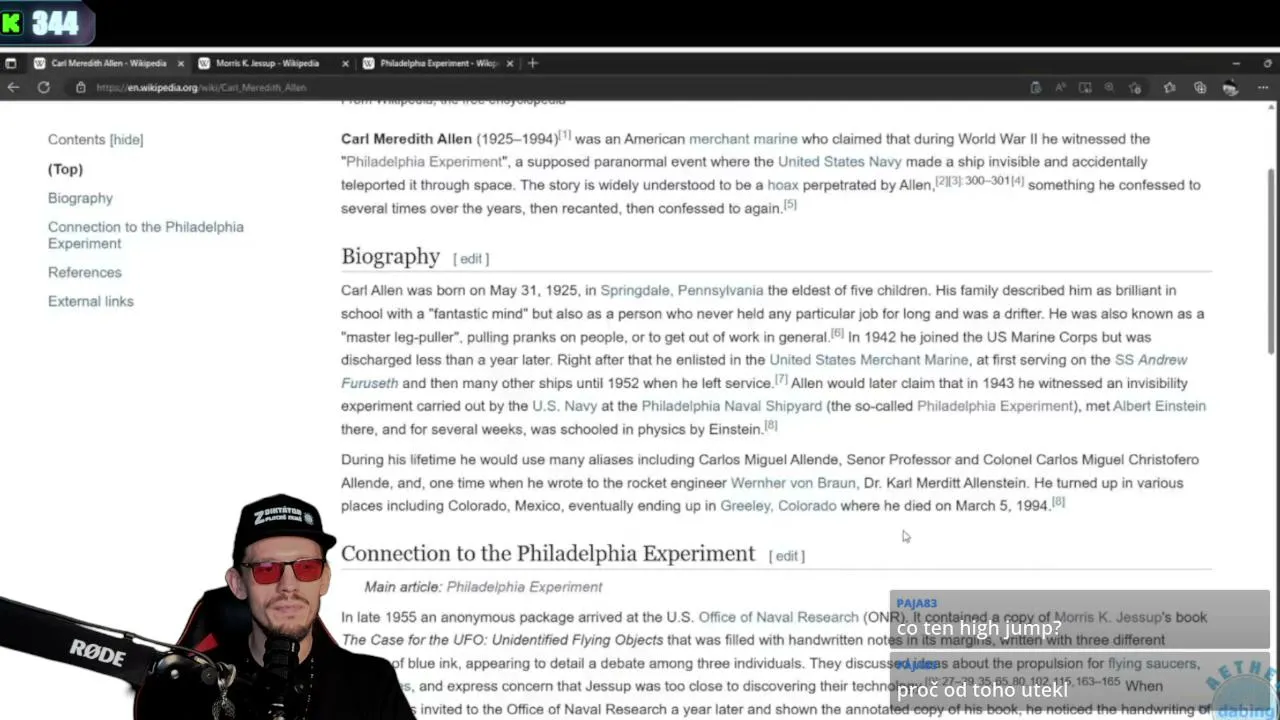The width and height of the screenshot is (1280, 720).
Task: Switch to Philadelphia Experiment tab
Action: pos(438,63)
